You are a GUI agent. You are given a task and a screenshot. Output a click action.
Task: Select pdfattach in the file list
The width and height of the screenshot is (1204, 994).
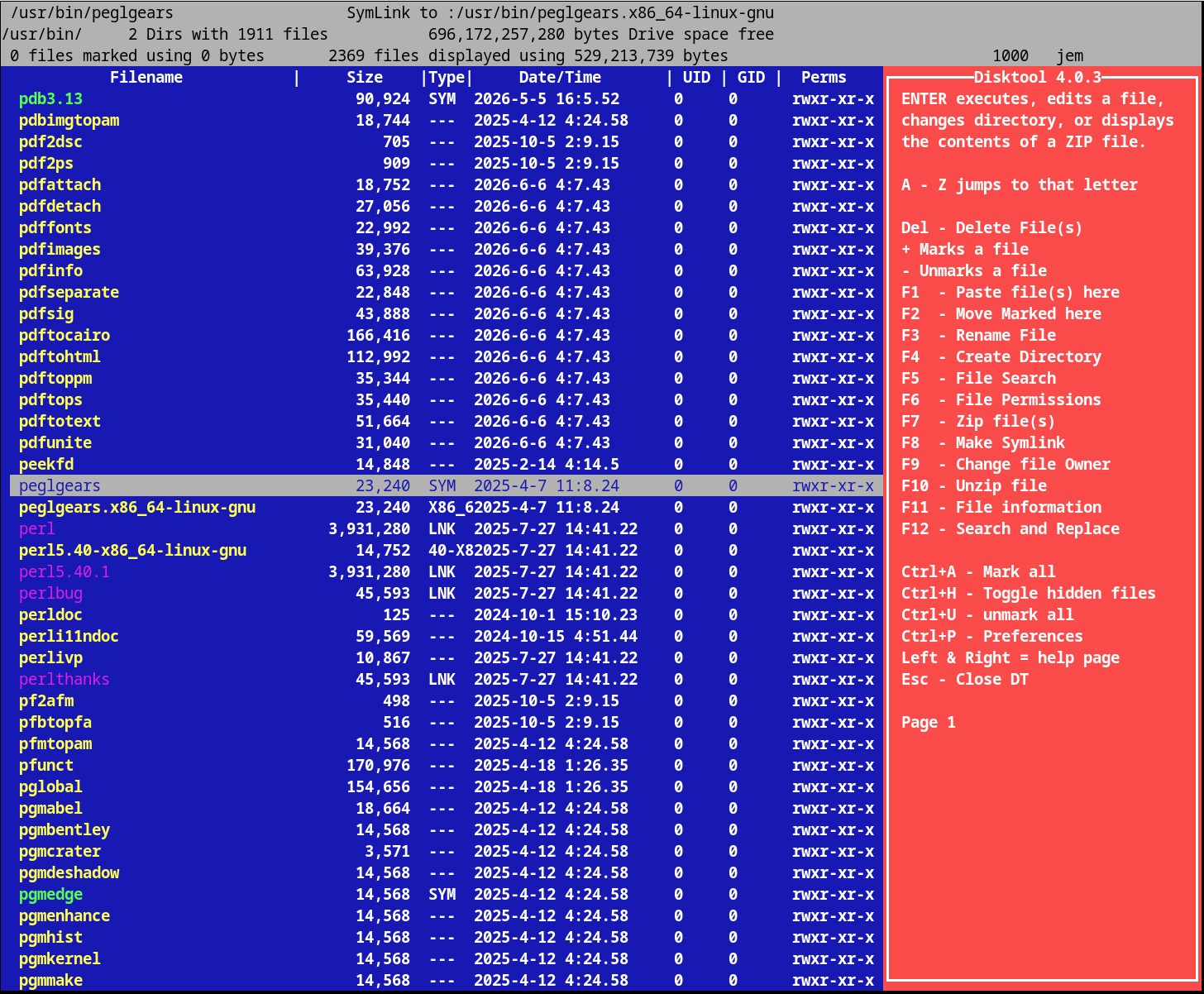coord(60,185)
